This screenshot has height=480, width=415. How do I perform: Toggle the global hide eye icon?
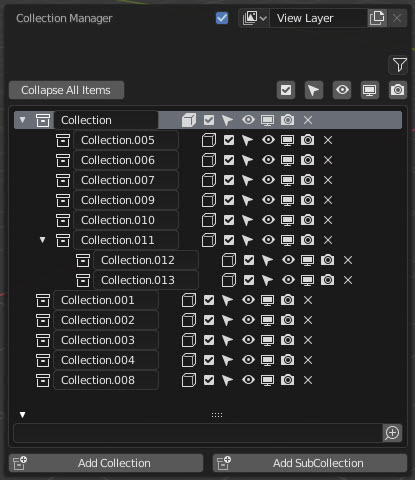(342, 90)
